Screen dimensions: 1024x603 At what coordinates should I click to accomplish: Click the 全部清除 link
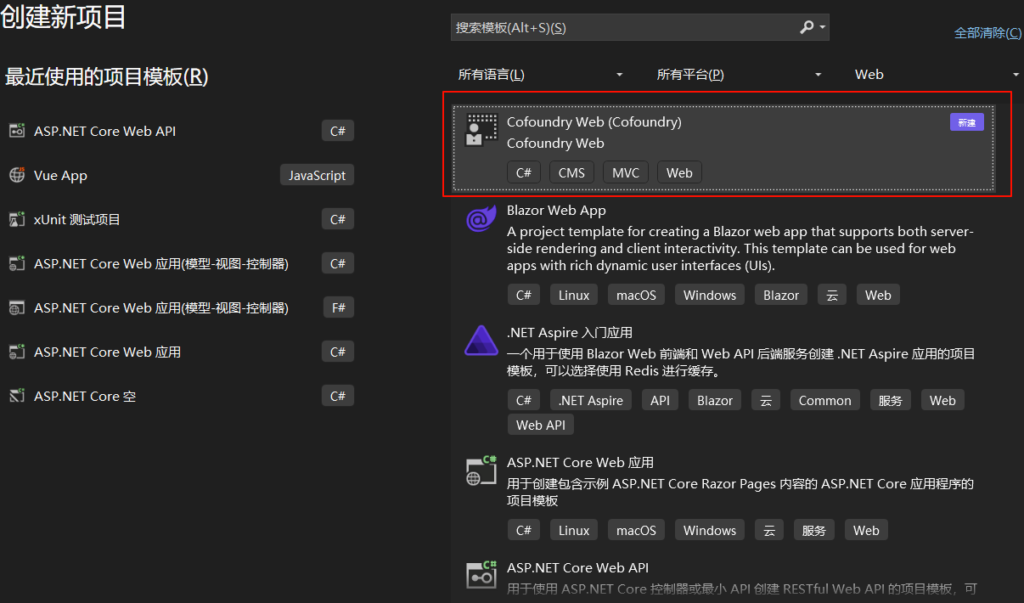988,33
